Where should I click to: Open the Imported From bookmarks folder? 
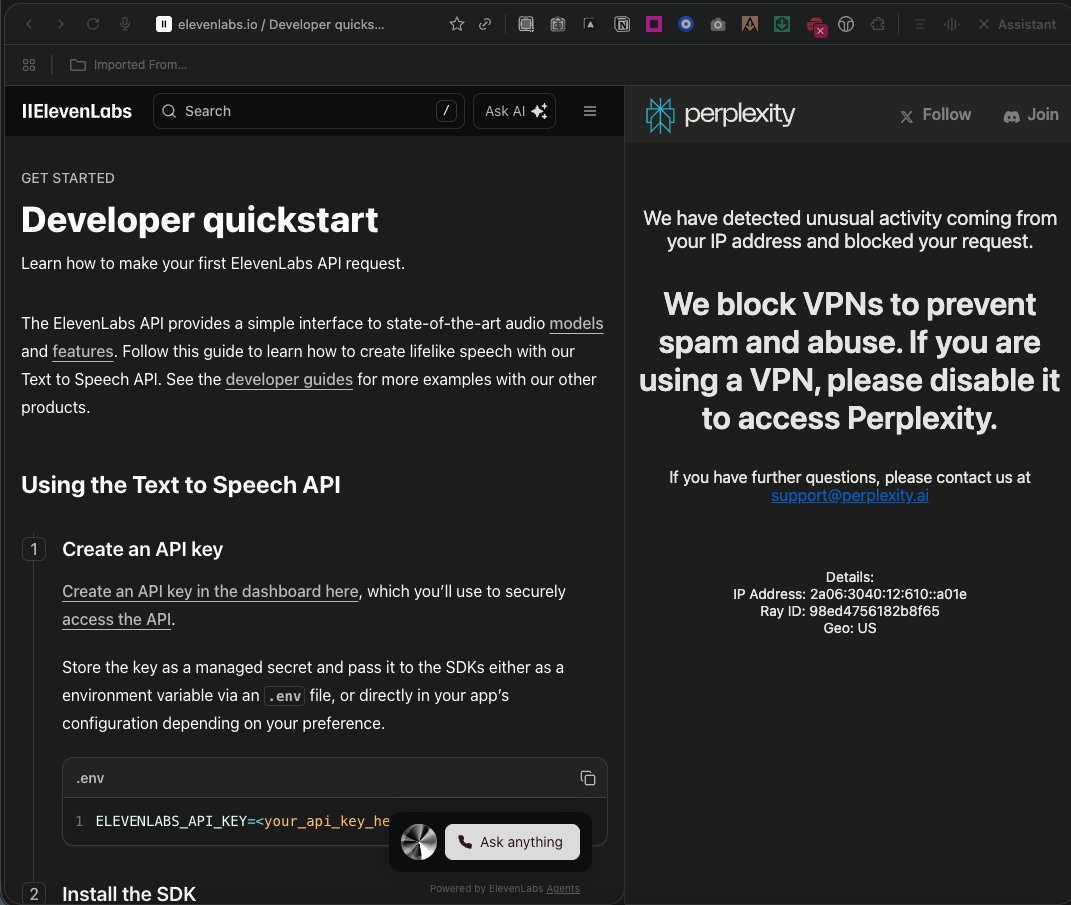pyautogui.click(x=128, y=65)
